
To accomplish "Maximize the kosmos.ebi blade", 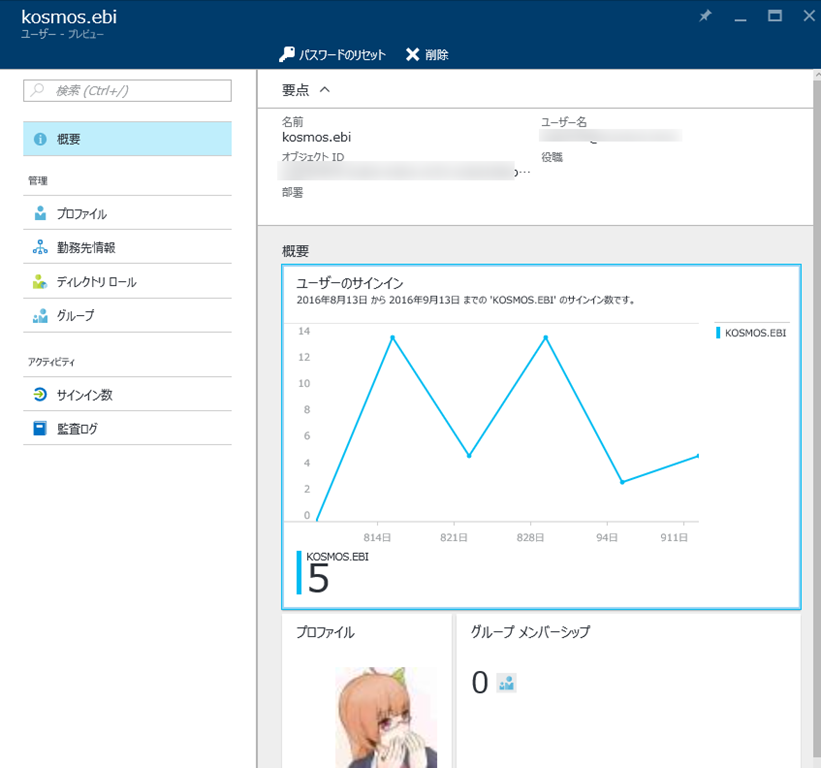I will coord(775,16).
